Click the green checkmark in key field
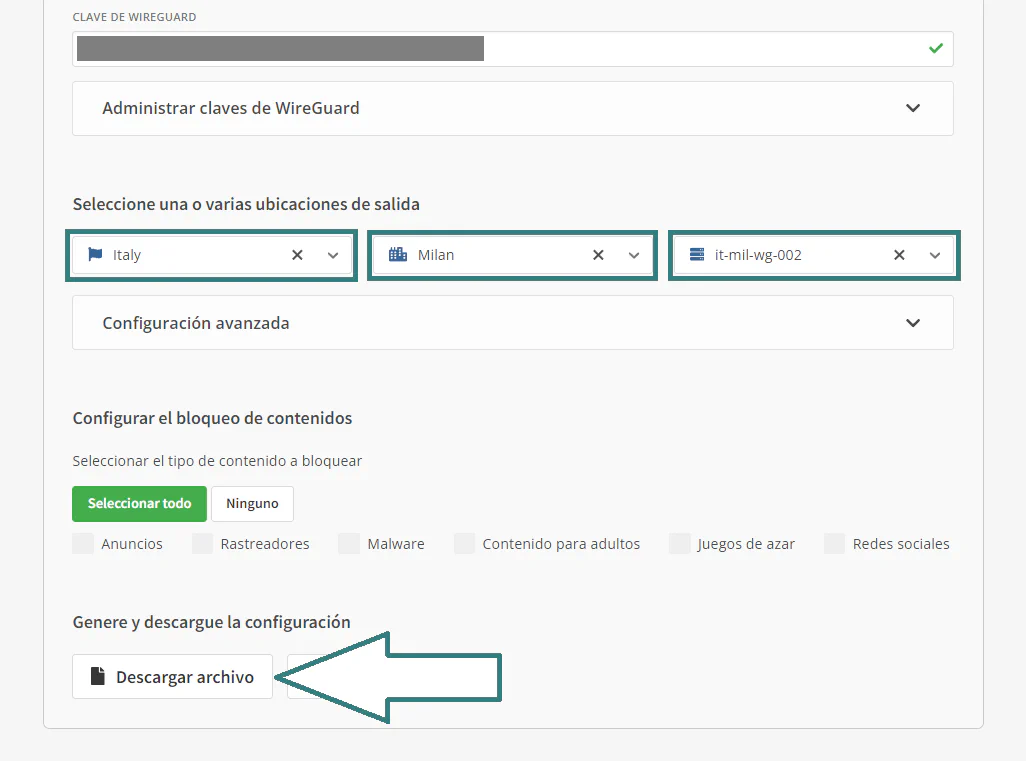The width and height of the screenshot is (1026, 761). coord(936,48)
